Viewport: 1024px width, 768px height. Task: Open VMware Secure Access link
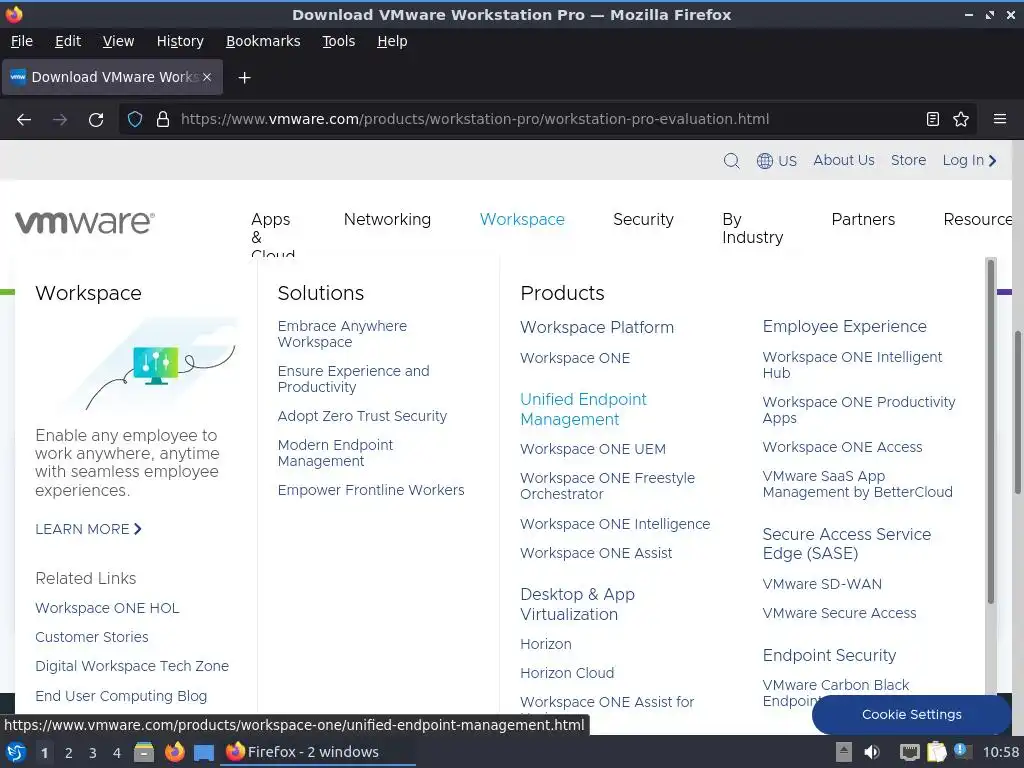(839, 613)
